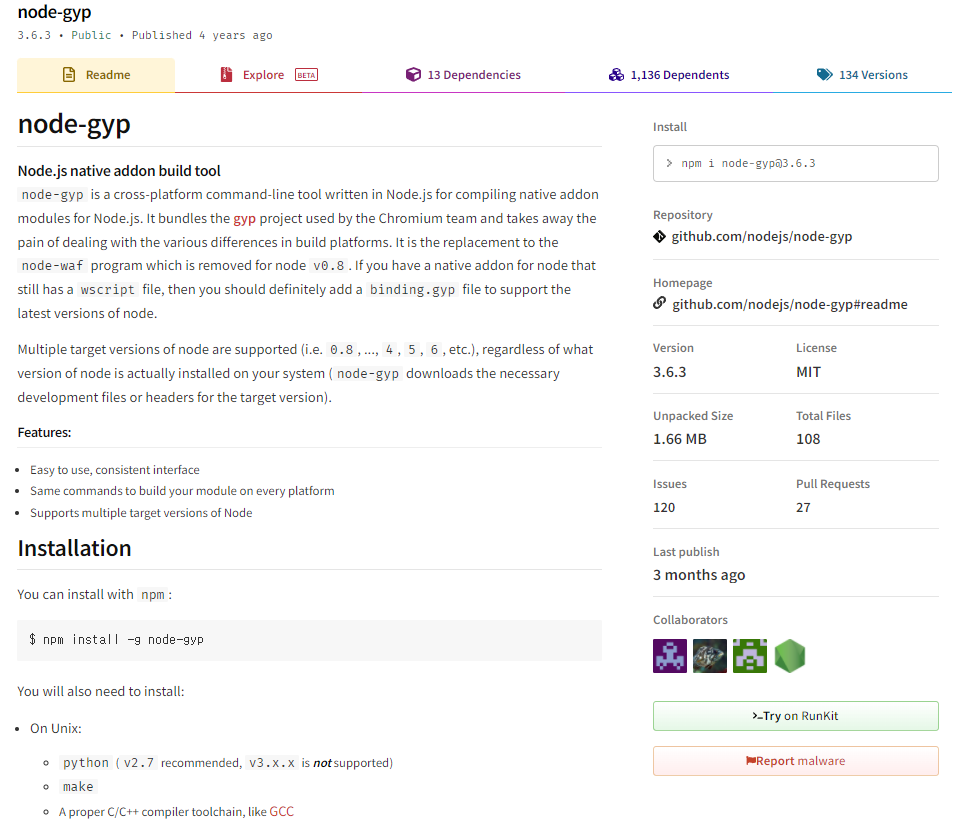Open the first purple collaborator avatar
Screen dimensions: 964x828
point(670,656)
